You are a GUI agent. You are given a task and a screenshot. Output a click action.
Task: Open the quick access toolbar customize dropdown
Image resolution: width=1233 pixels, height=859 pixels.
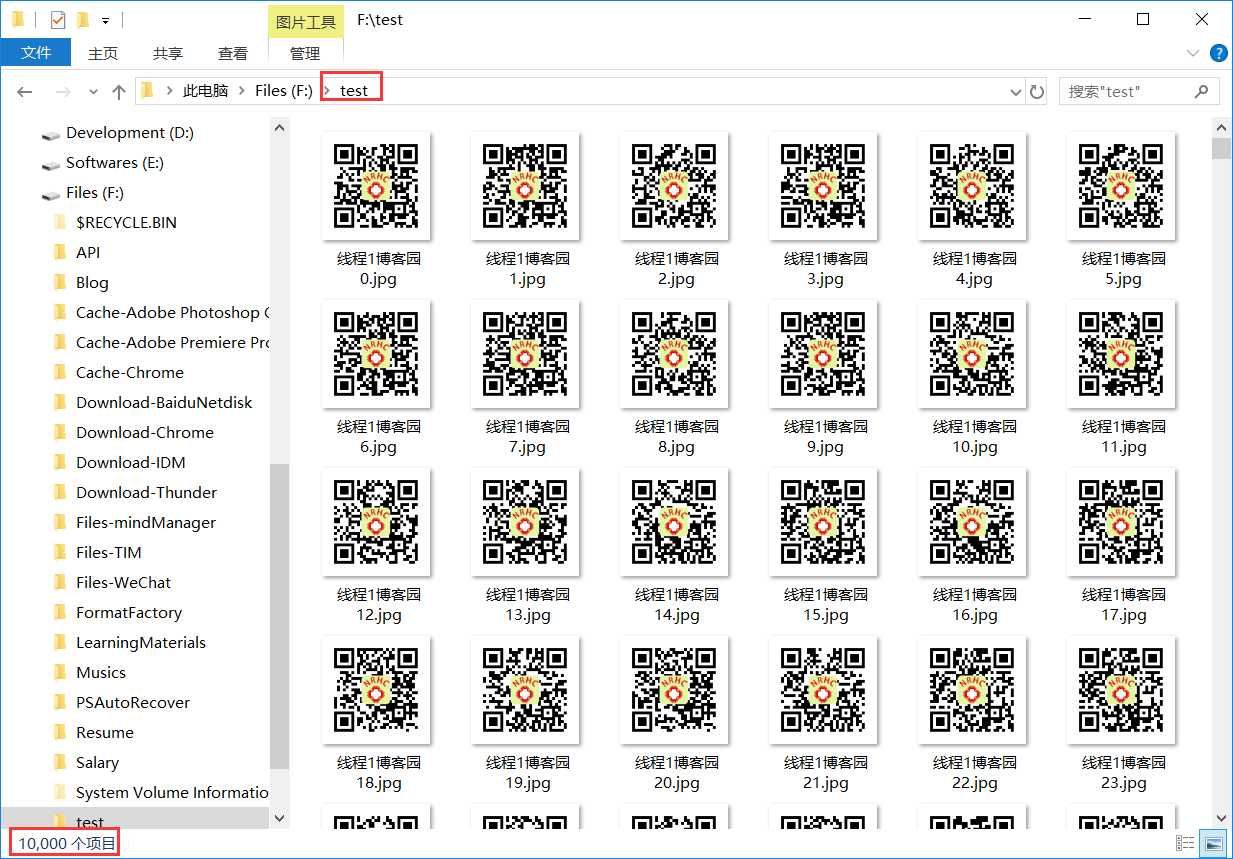coord(106,20)
